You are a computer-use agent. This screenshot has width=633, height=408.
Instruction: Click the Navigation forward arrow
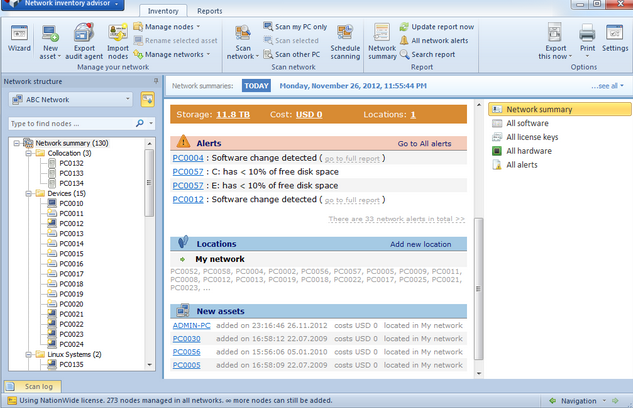[x=615, y=401]
